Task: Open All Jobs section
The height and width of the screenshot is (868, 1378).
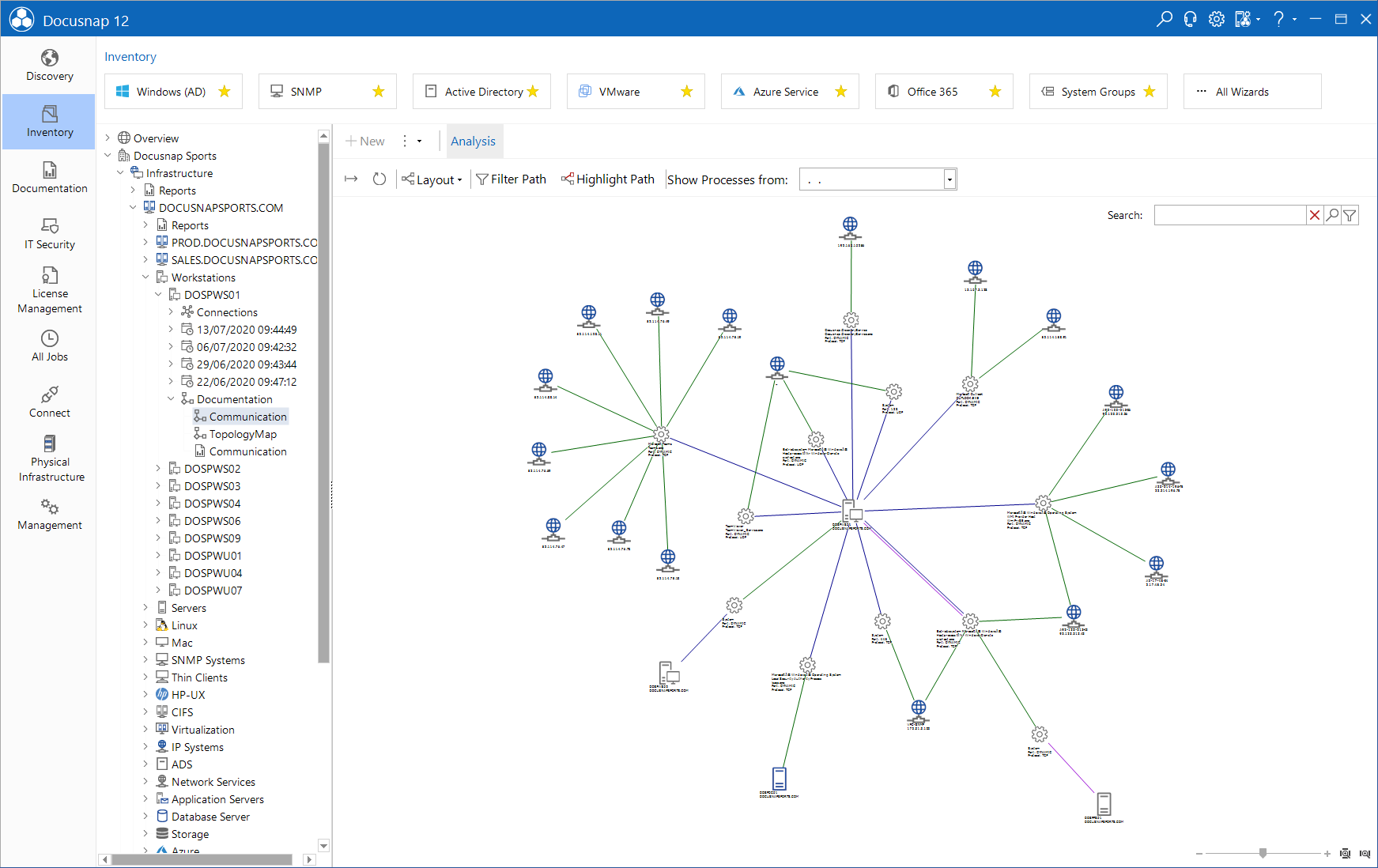Action: [49, 346]
